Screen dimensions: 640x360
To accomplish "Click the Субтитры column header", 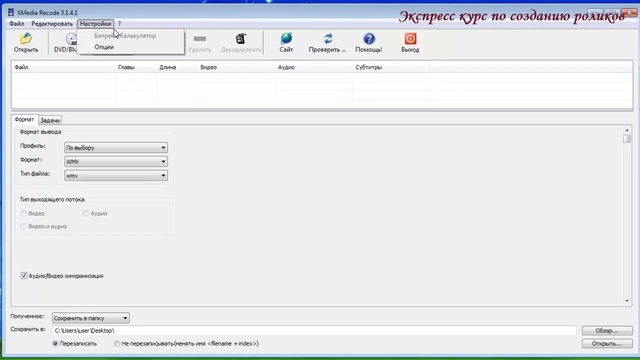I will pyautogui.click(x=391, y=67).
